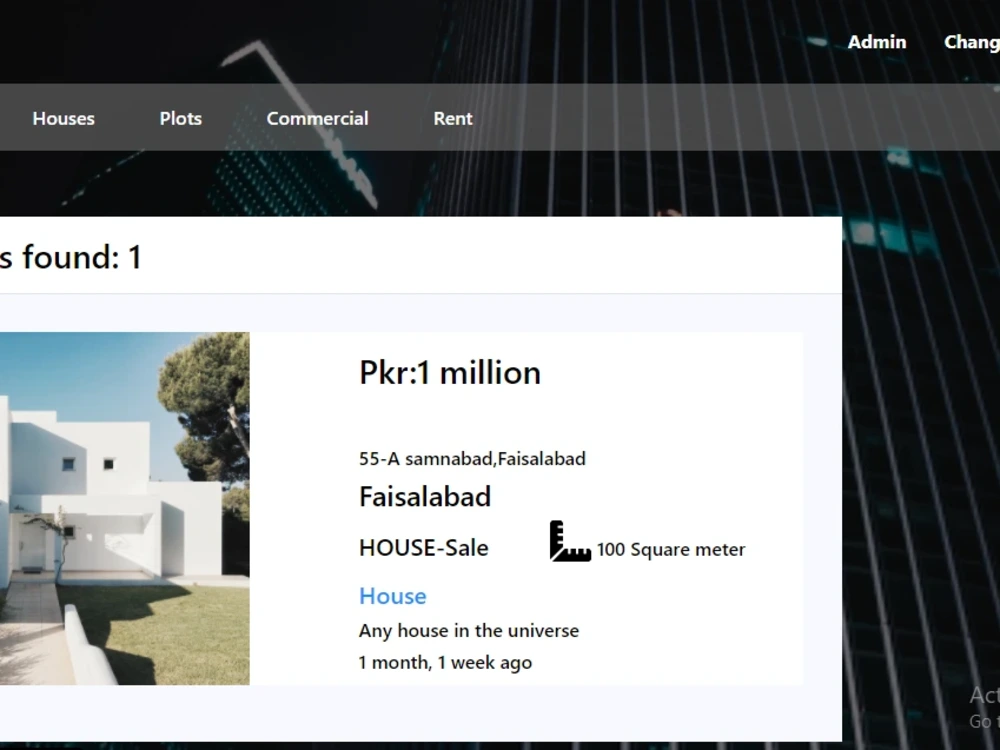Open the House category link
This screenshot has height=750, width=1000.
point(392,596)
